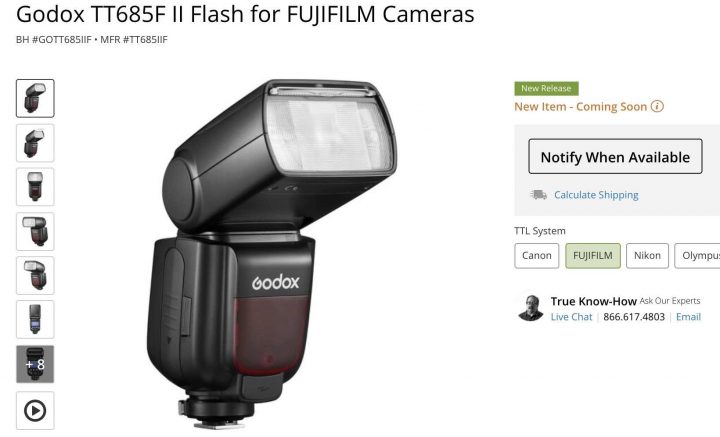Choose the Olympus TTL system option
The width and height of the screenshot is (720, 437).
697,256
